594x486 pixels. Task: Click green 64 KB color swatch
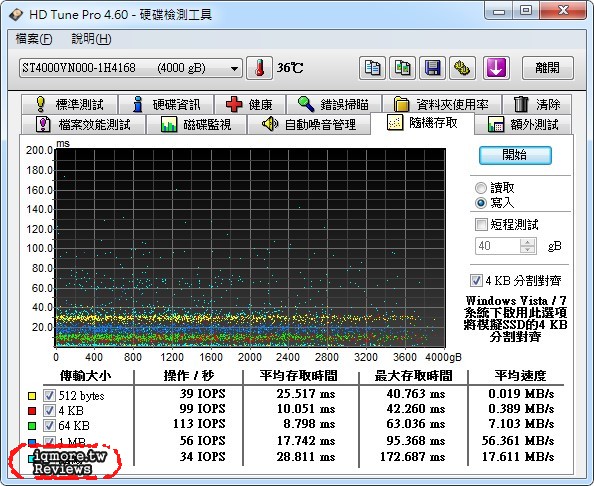coord(32,426)
